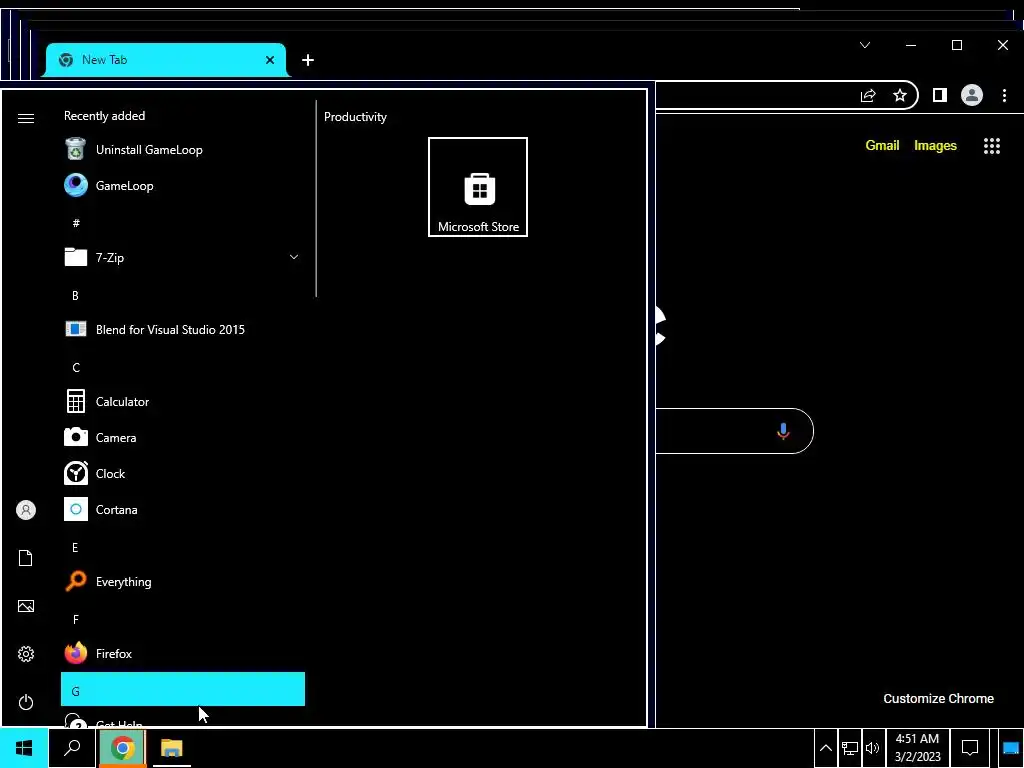Viewport: 1024px width, 768px height.
Task: Open Documents from the Start sidebar
Action: pos(25,558)
